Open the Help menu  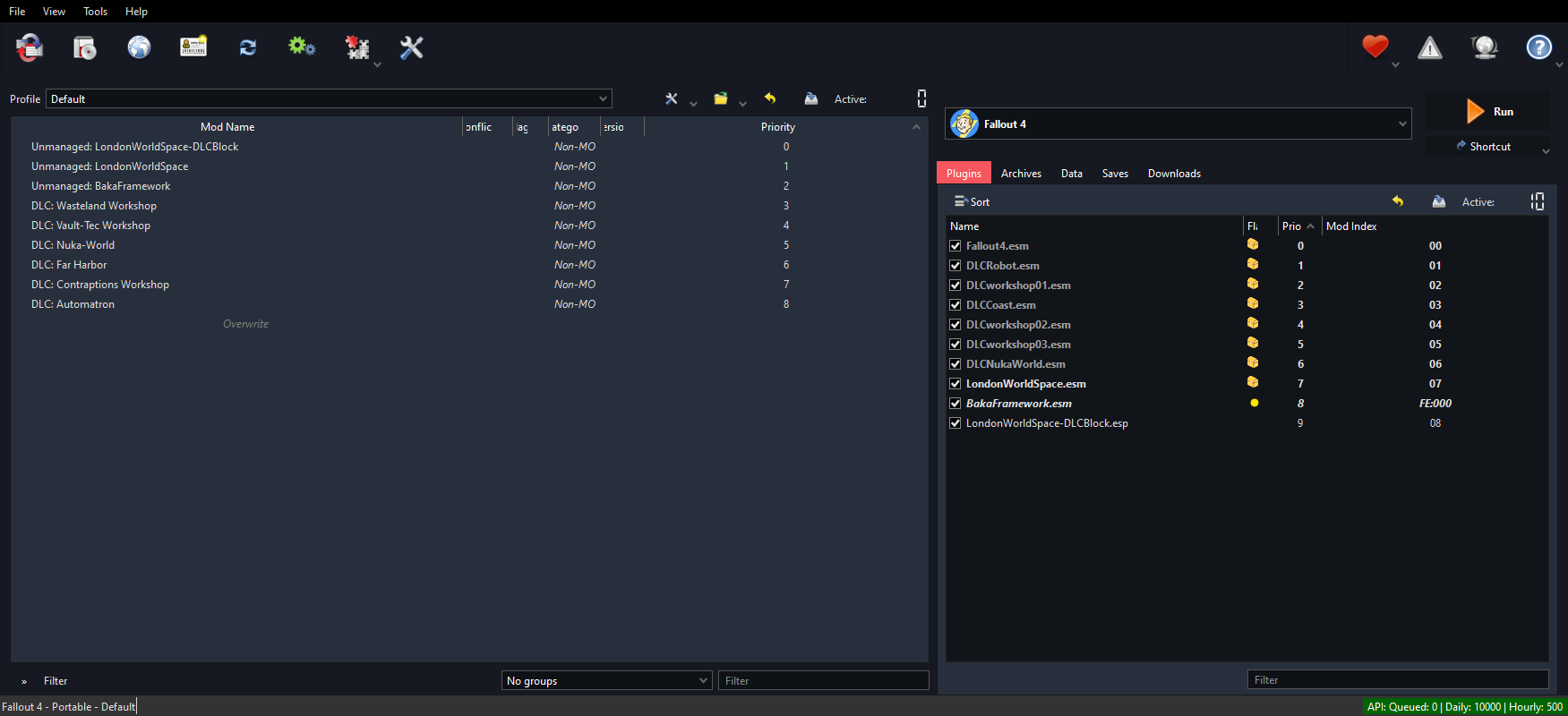136,12
